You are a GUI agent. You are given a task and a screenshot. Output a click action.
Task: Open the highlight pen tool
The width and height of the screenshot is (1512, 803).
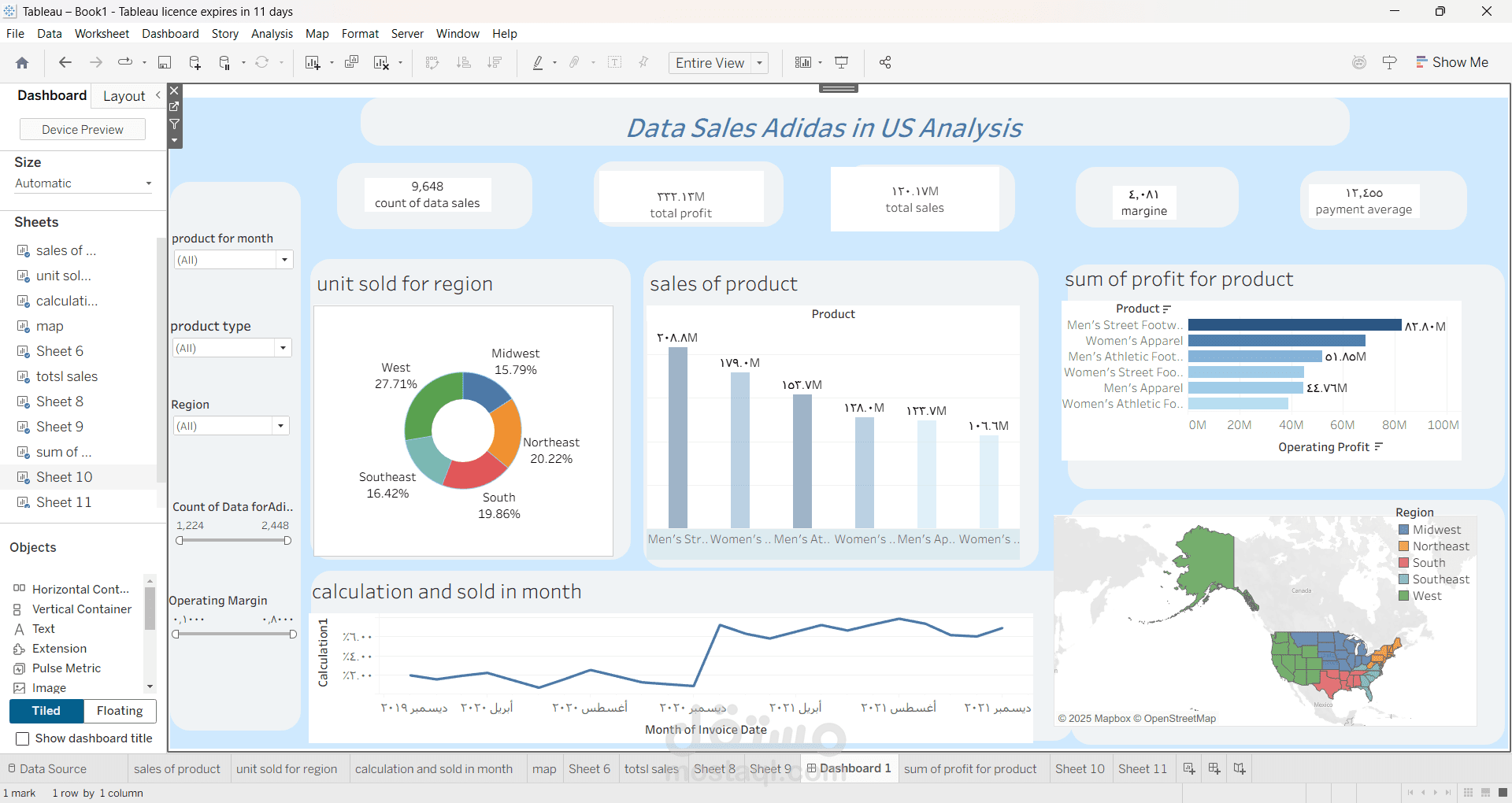538,62
